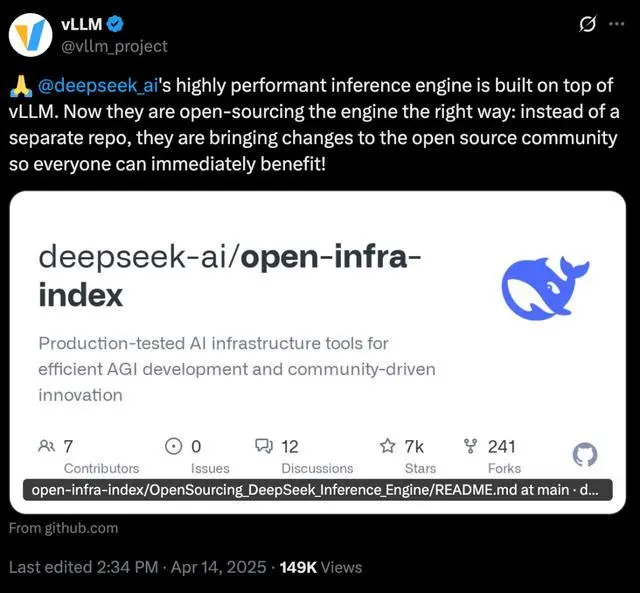This screenshot has height=593, width=640.
Task: Click the 149K Views count
Action: click(x=321, y=567)
